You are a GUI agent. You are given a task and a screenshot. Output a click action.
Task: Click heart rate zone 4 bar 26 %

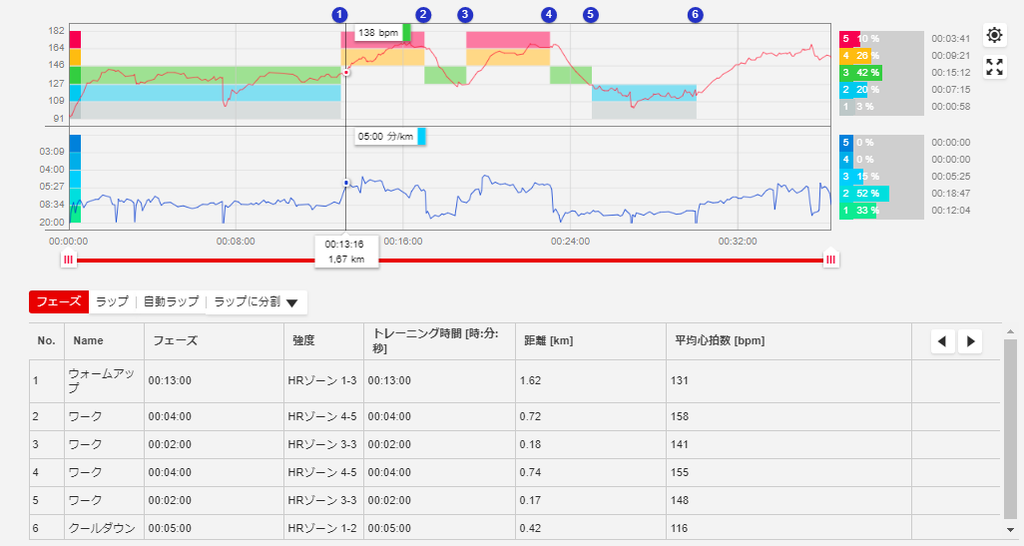[881, 56]
